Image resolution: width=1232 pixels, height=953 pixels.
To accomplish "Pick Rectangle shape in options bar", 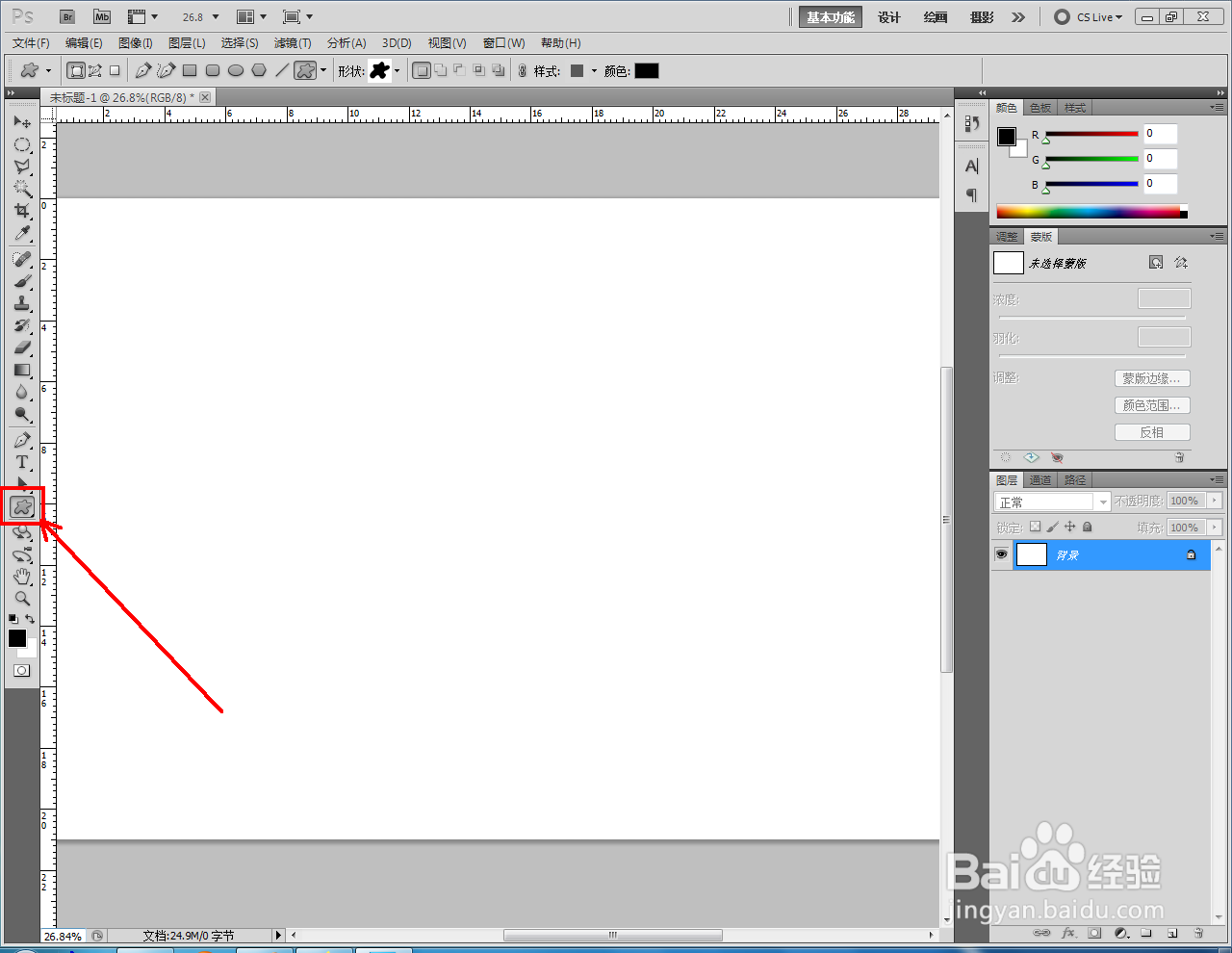I will [190, 70].
